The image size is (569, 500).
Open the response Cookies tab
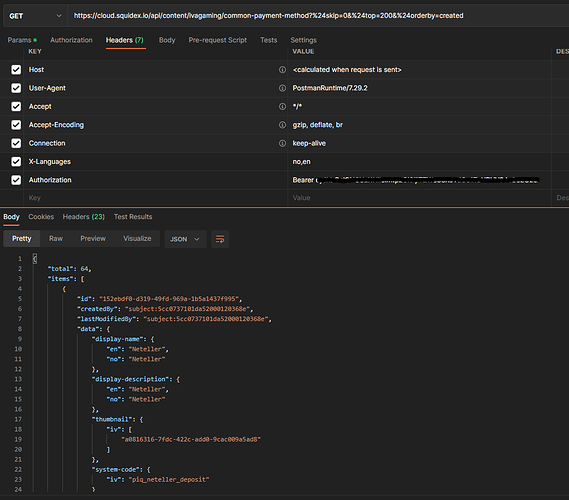(41, 217)
